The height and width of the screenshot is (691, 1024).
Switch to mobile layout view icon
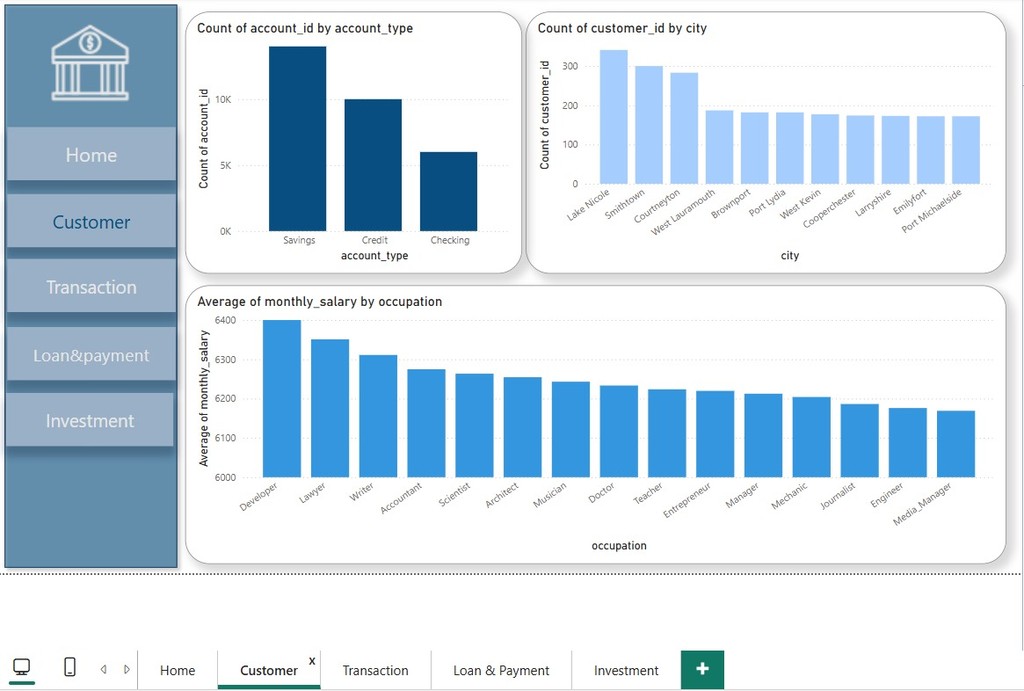coord(70,668)
